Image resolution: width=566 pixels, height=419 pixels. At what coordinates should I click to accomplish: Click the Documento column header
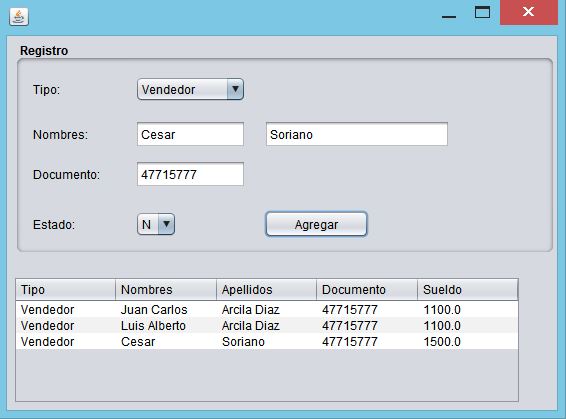367,290
